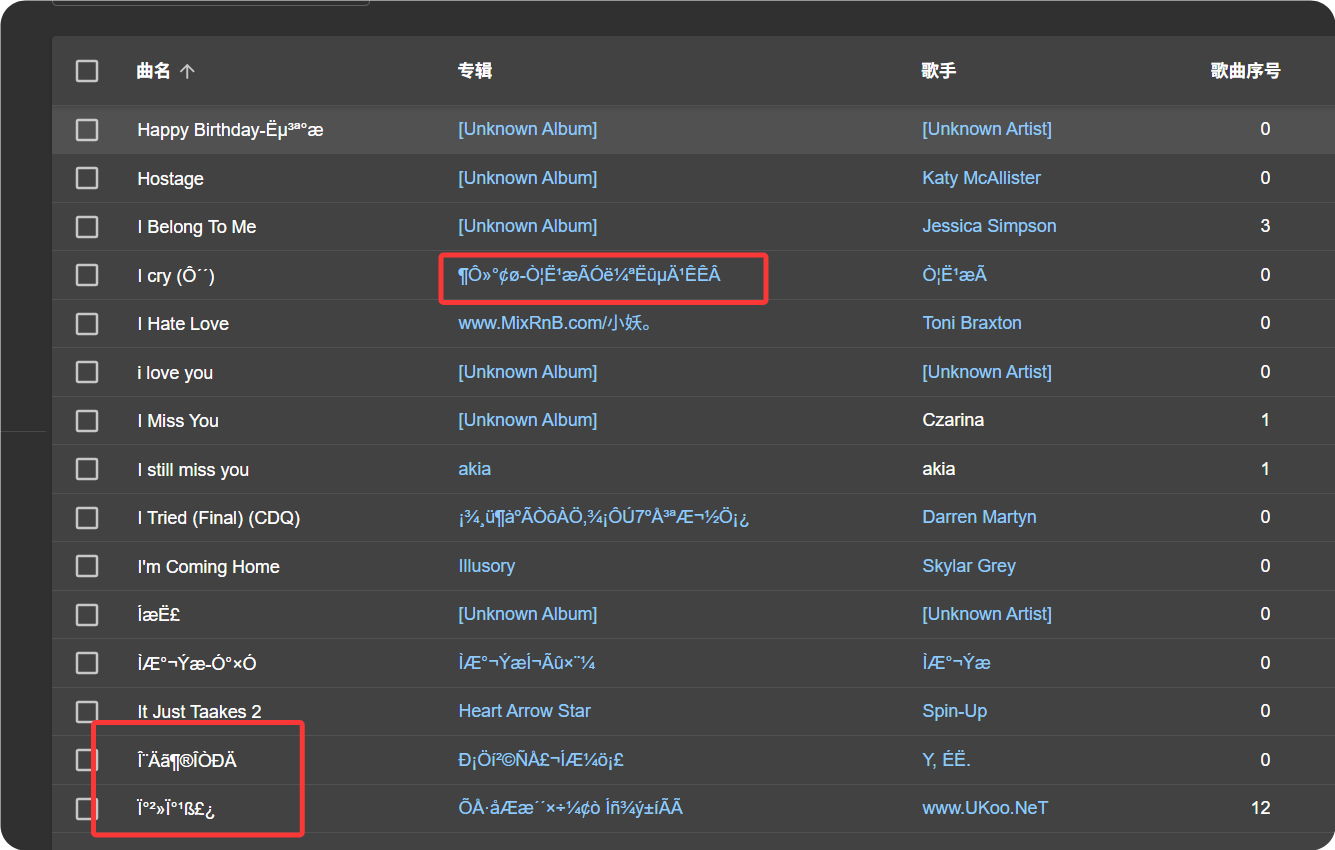Open the Darren Martyn artist link
The height and width of the screenshot is (850, 1335).
(978, 517)
